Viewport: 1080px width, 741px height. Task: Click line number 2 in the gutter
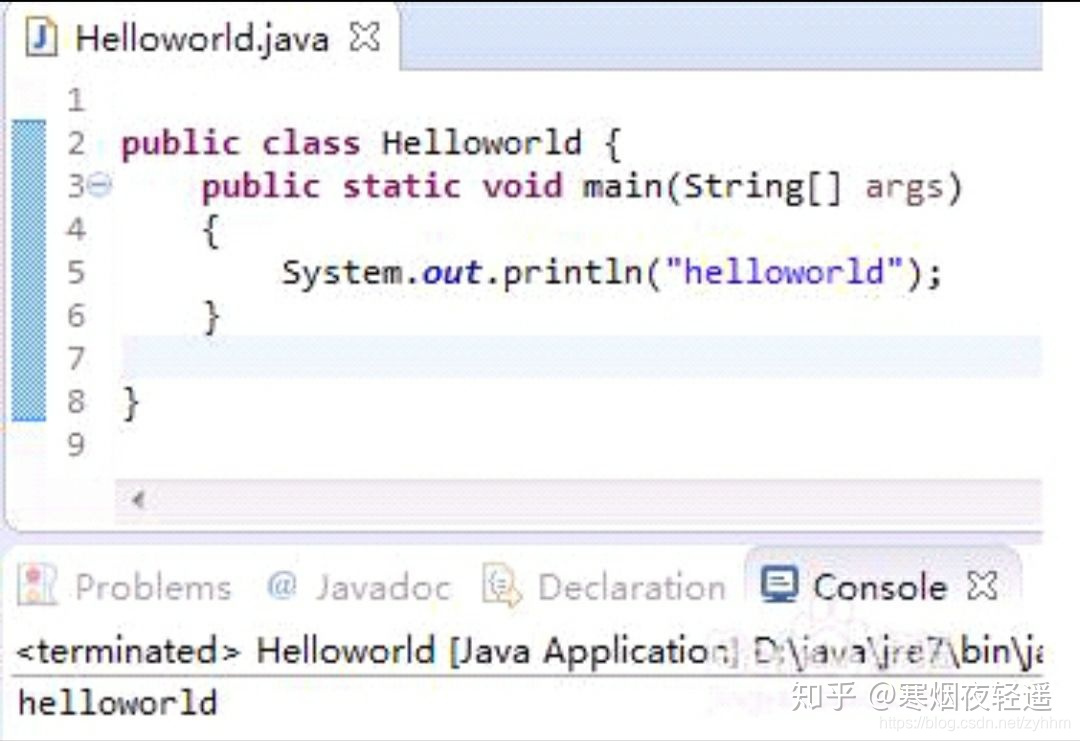point(76,143)
